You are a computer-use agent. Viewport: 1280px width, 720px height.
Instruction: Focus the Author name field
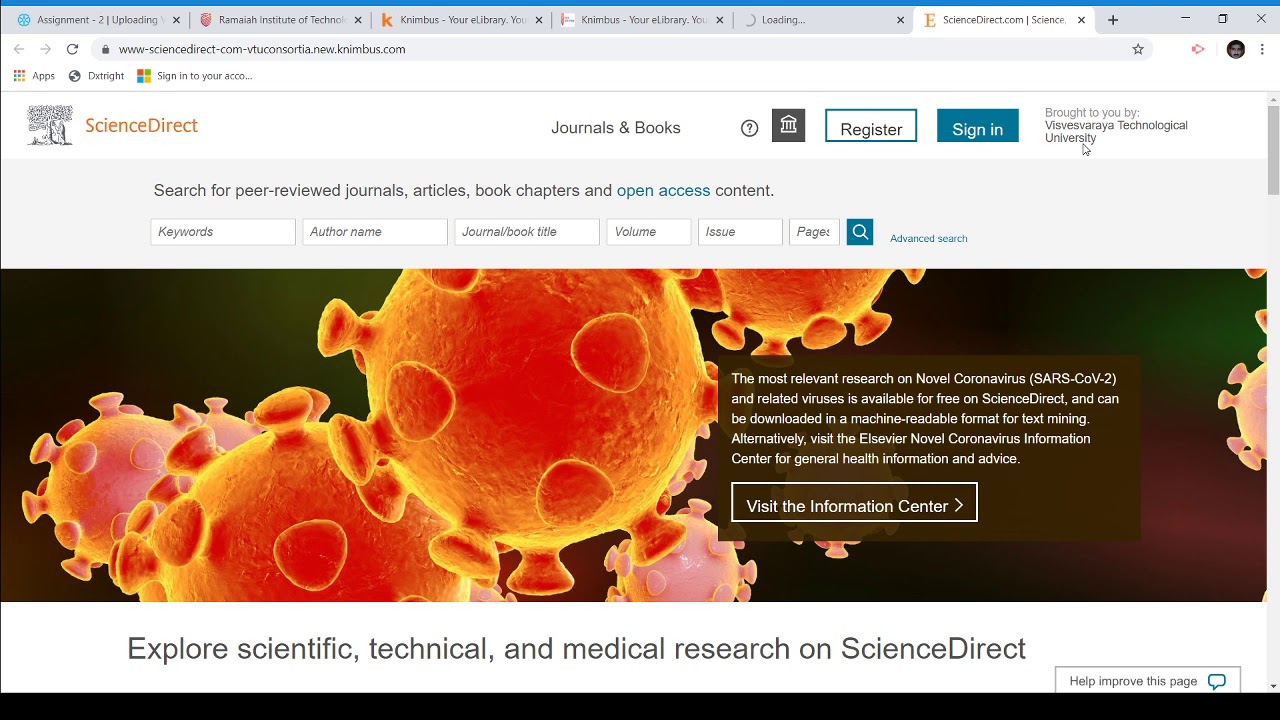tap(375, 232)
